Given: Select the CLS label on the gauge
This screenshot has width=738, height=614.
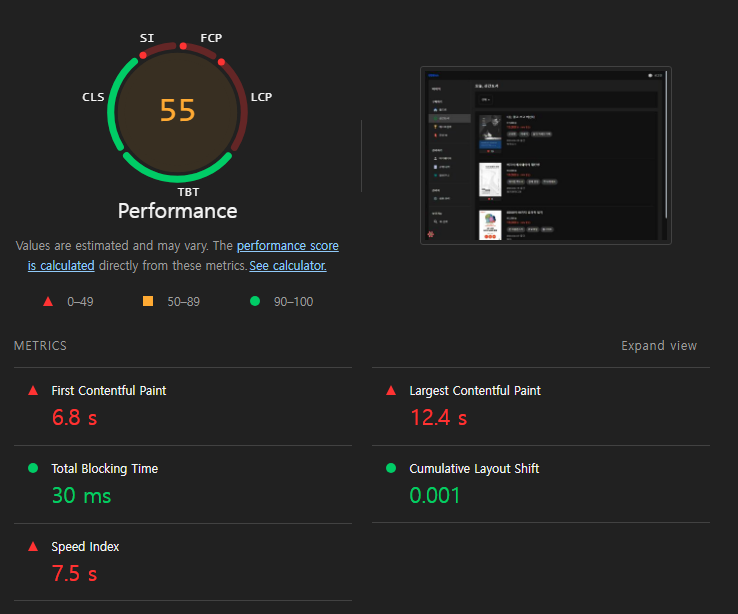Looking at the screenshot, I should coord(93,97).
